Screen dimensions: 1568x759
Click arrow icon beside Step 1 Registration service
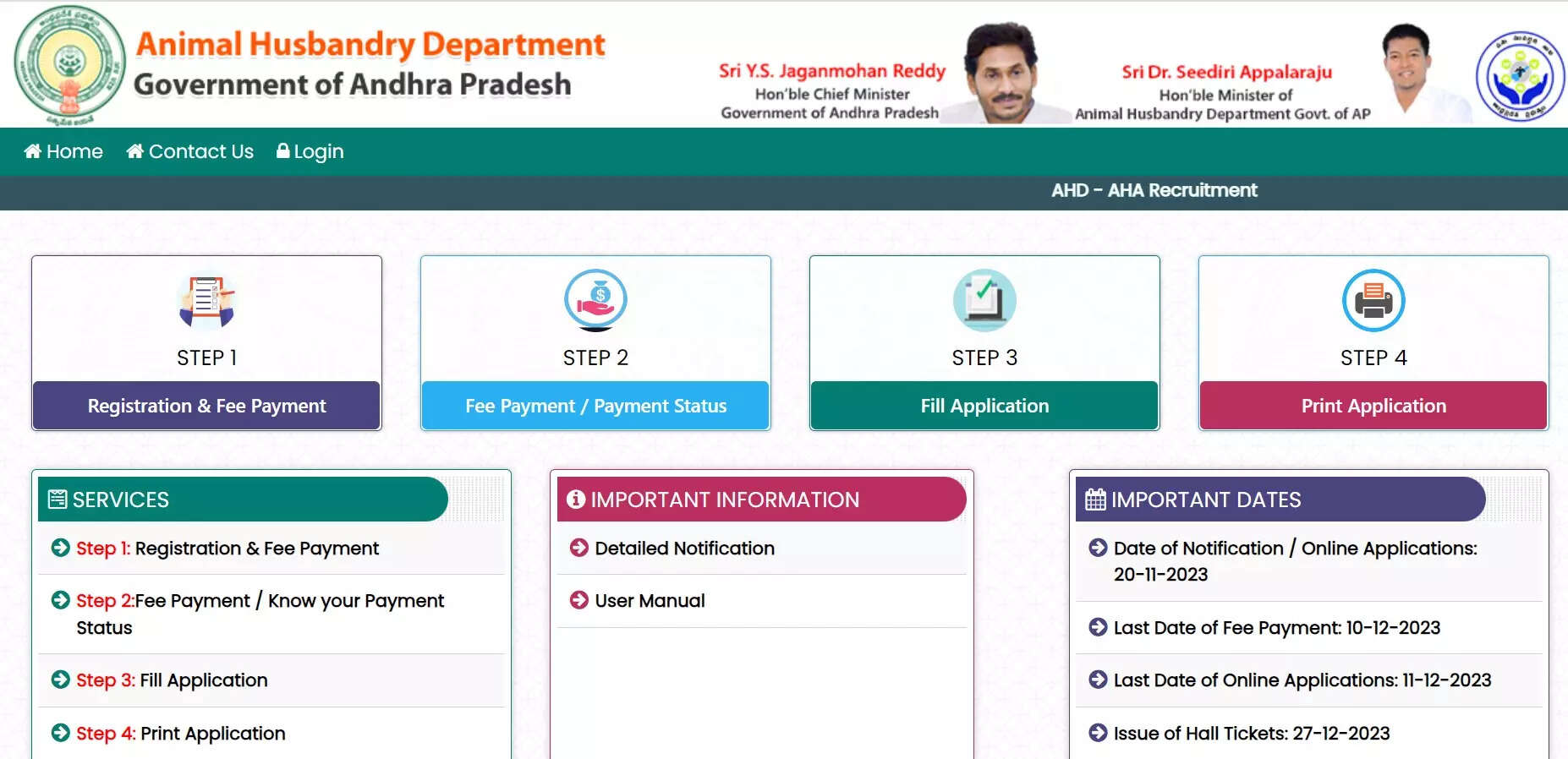point(61,548)
